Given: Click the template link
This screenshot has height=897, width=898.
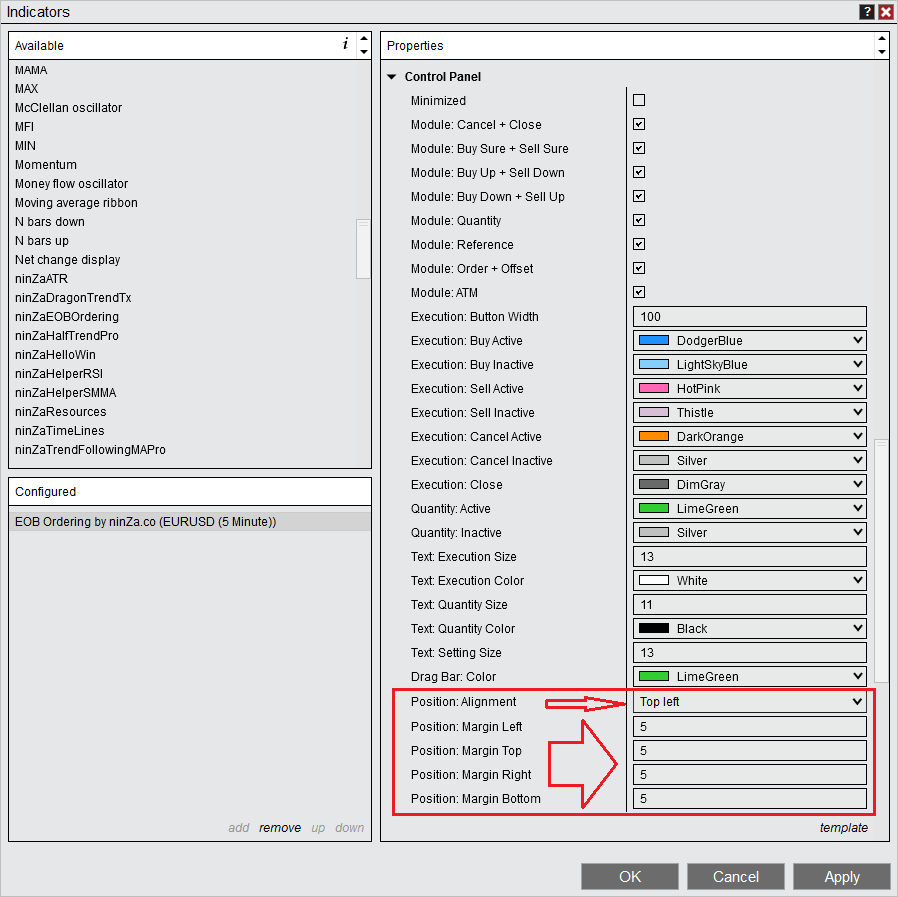Looking at the screenshot, I should [x=843, y=828].
